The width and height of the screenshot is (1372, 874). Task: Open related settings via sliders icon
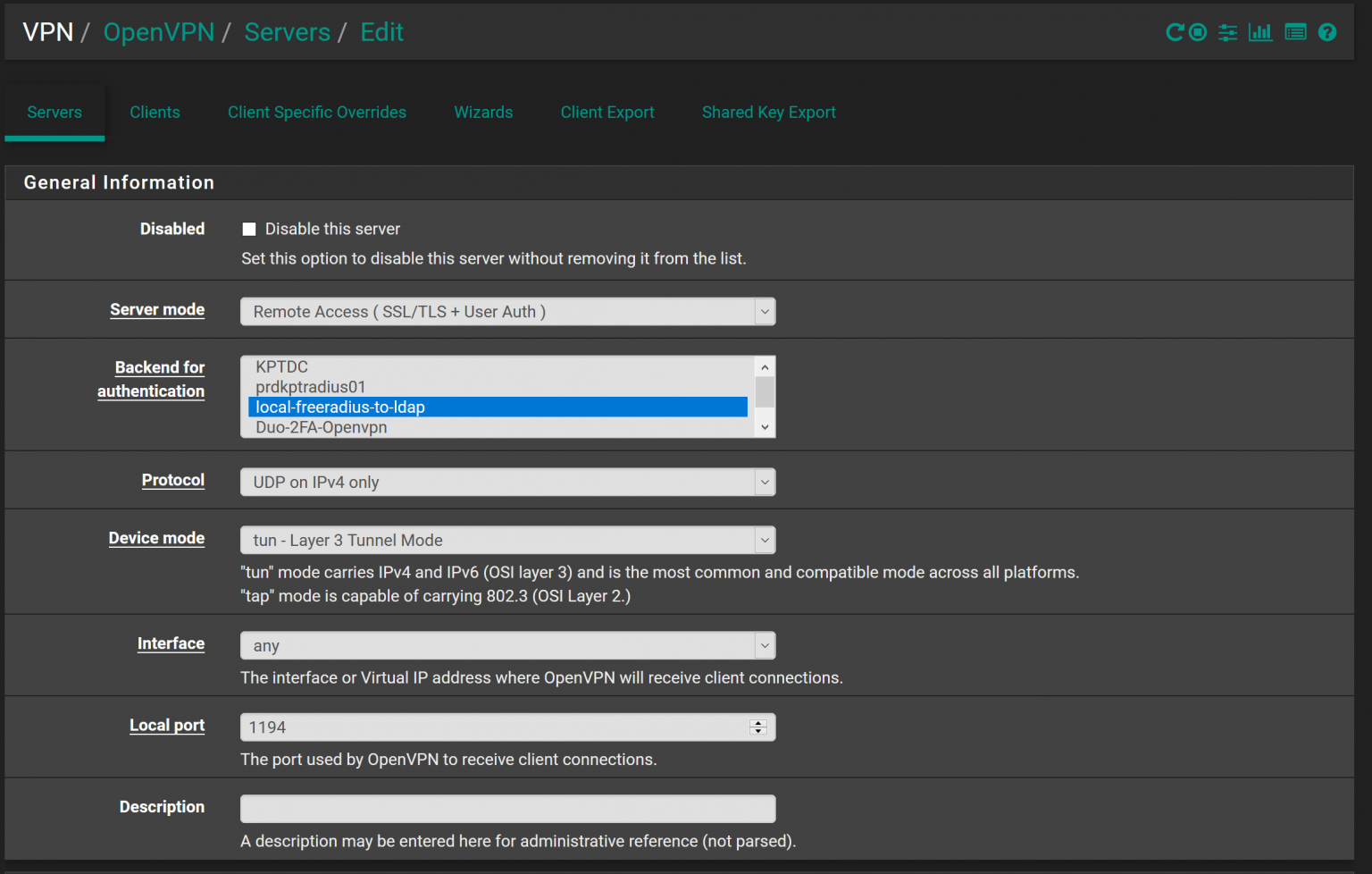coord(1227,31)
